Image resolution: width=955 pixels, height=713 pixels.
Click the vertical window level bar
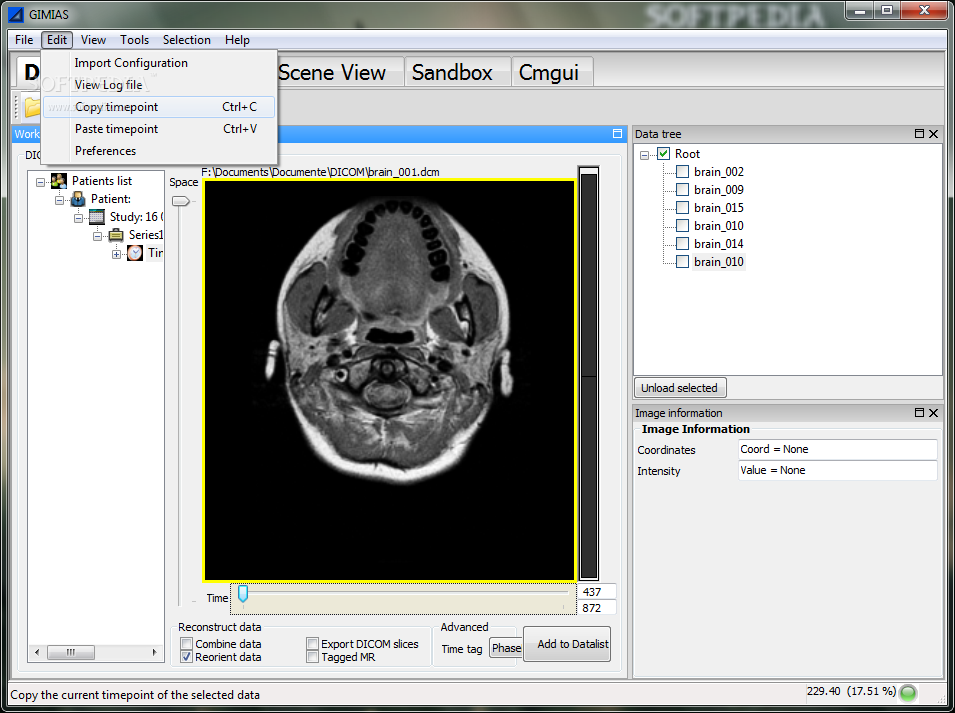coord(588,372)
